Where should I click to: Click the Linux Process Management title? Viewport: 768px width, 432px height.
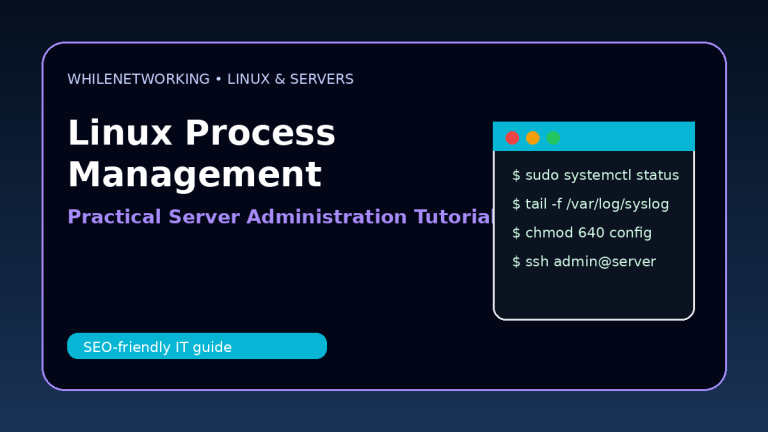tap(201, 153)
